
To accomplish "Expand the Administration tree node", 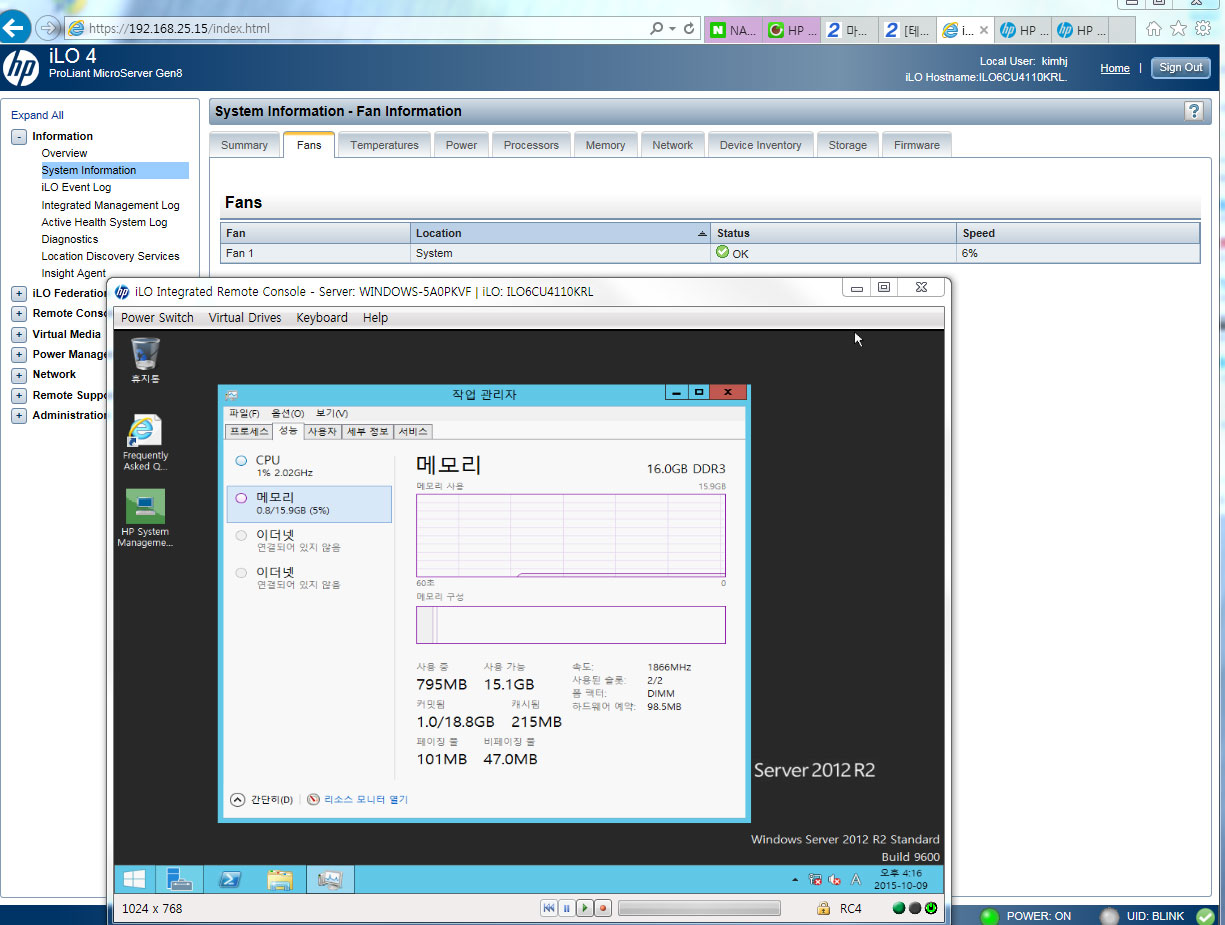I will 19,416.
